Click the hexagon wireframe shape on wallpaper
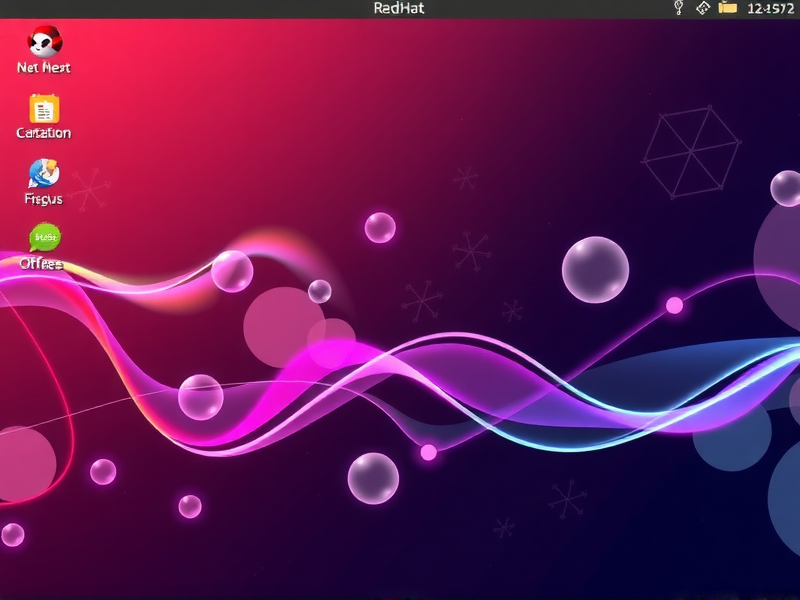This screenshot has height=600, width=800. pyautogui.click(x=690, y=153)
